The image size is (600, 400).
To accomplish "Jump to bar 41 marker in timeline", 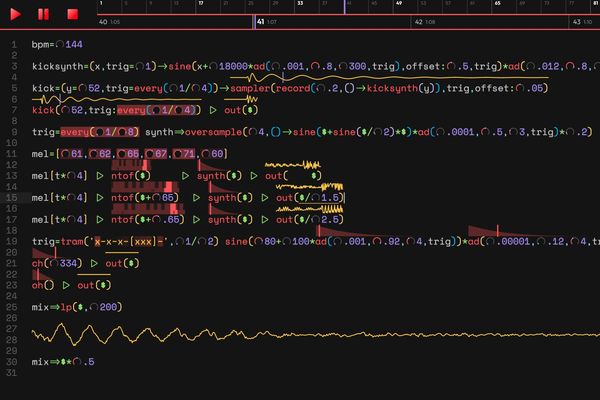I will 261,22.
